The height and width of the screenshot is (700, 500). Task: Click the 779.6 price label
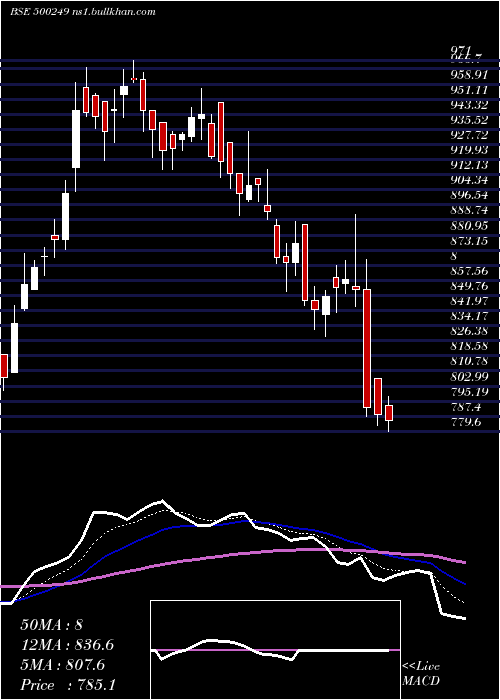pyautogui.click(x=466, y=422)
